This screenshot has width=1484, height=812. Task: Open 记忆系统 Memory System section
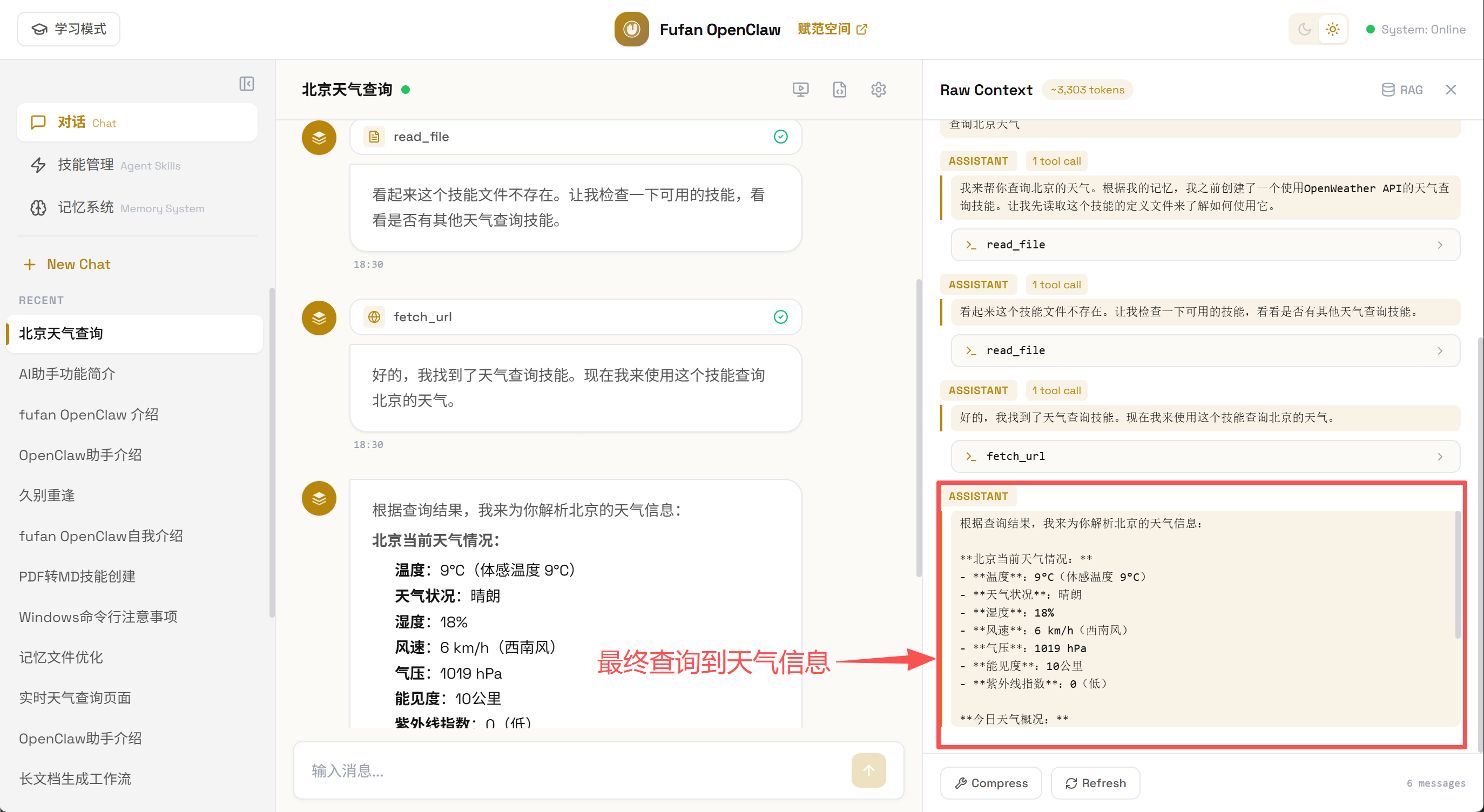point(137,207)
